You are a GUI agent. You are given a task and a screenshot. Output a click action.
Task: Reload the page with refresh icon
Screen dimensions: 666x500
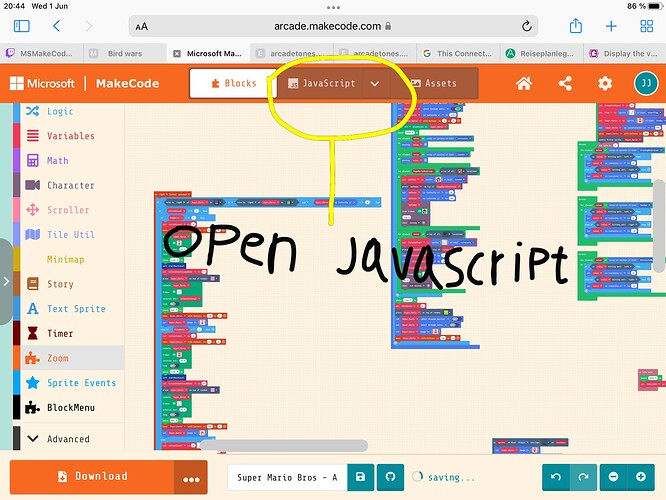(x=527, y=26)
